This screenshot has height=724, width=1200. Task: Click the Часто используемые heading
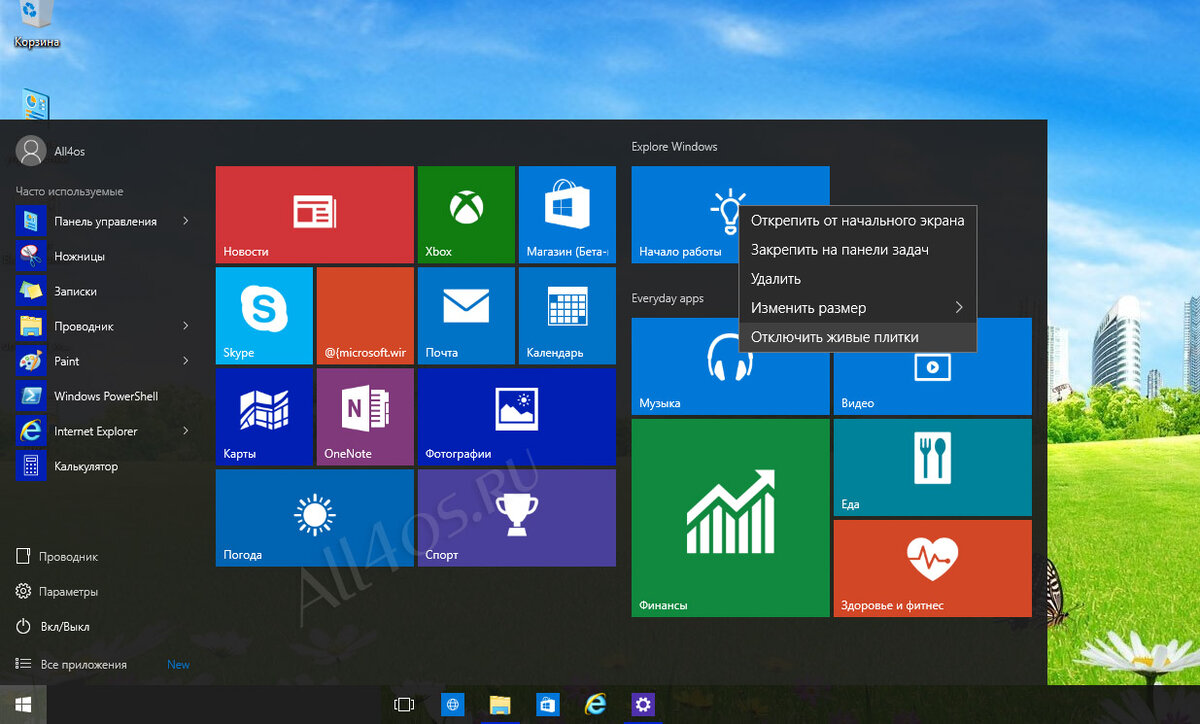[x=69, y=191]
